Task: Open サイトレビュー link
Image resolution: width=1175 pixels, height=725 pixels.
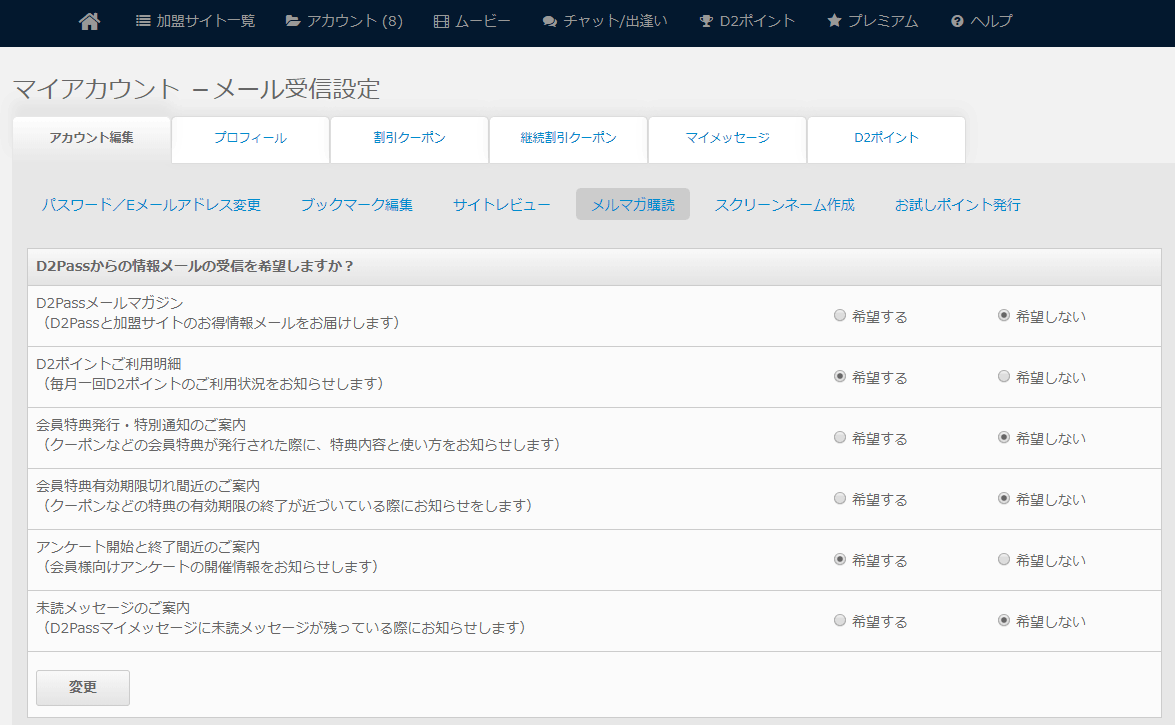Action: tap(501, 205)
